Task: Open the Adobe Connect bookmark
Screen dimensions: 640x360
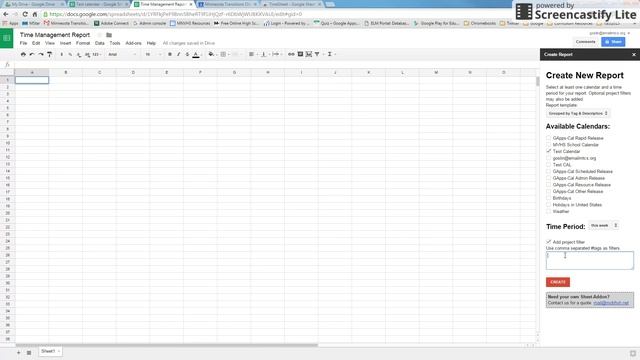Action: tap(111, 23)
